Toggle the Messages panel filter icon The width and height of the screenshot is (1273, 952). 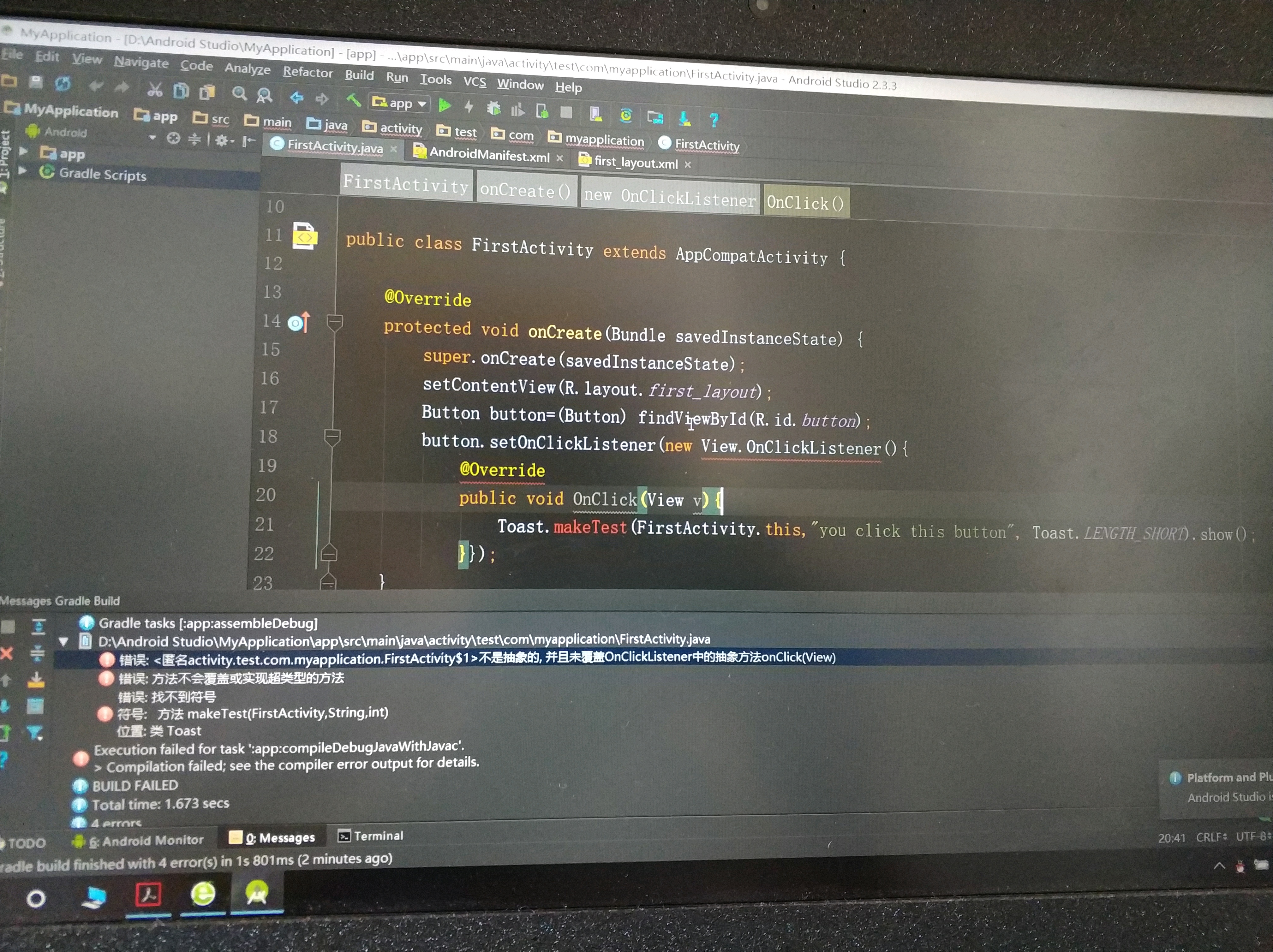[x=35, y=732]
